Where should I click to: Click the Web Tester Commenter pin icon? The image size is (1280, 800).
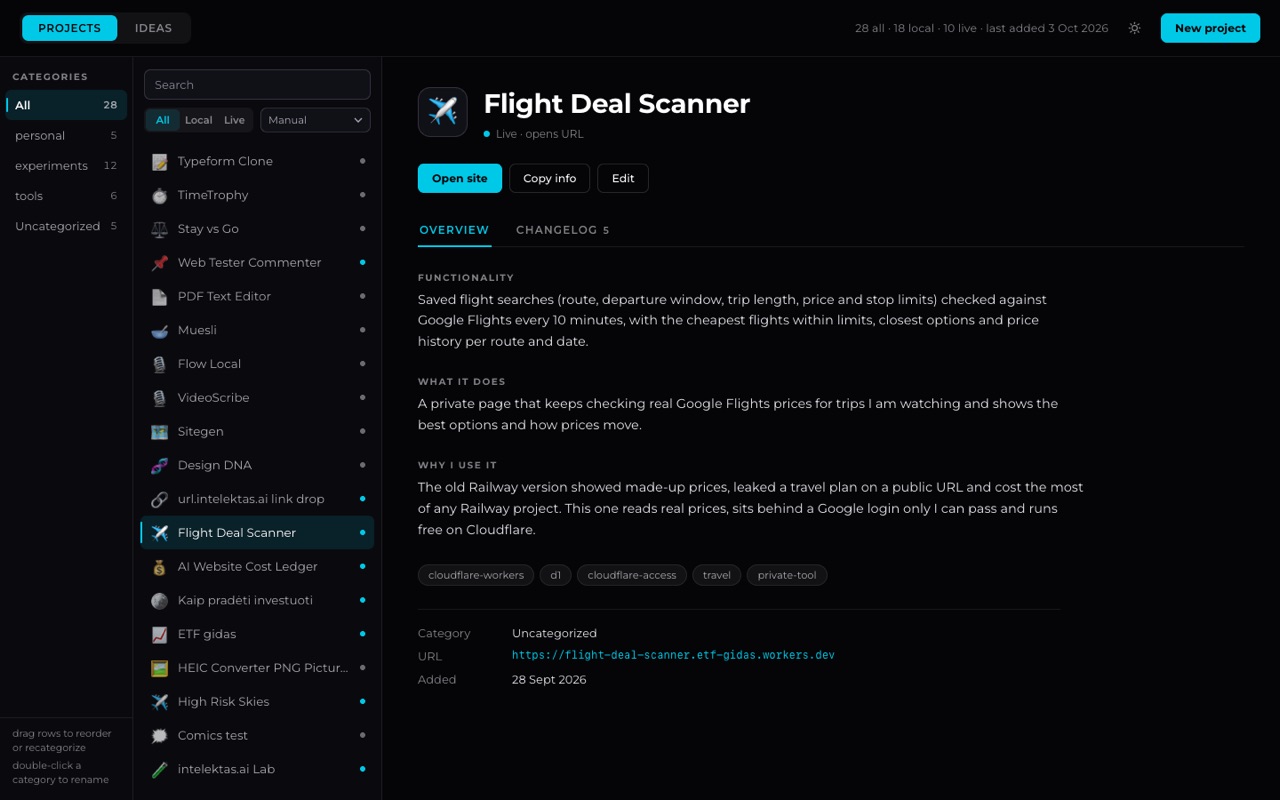click(159, 263)
